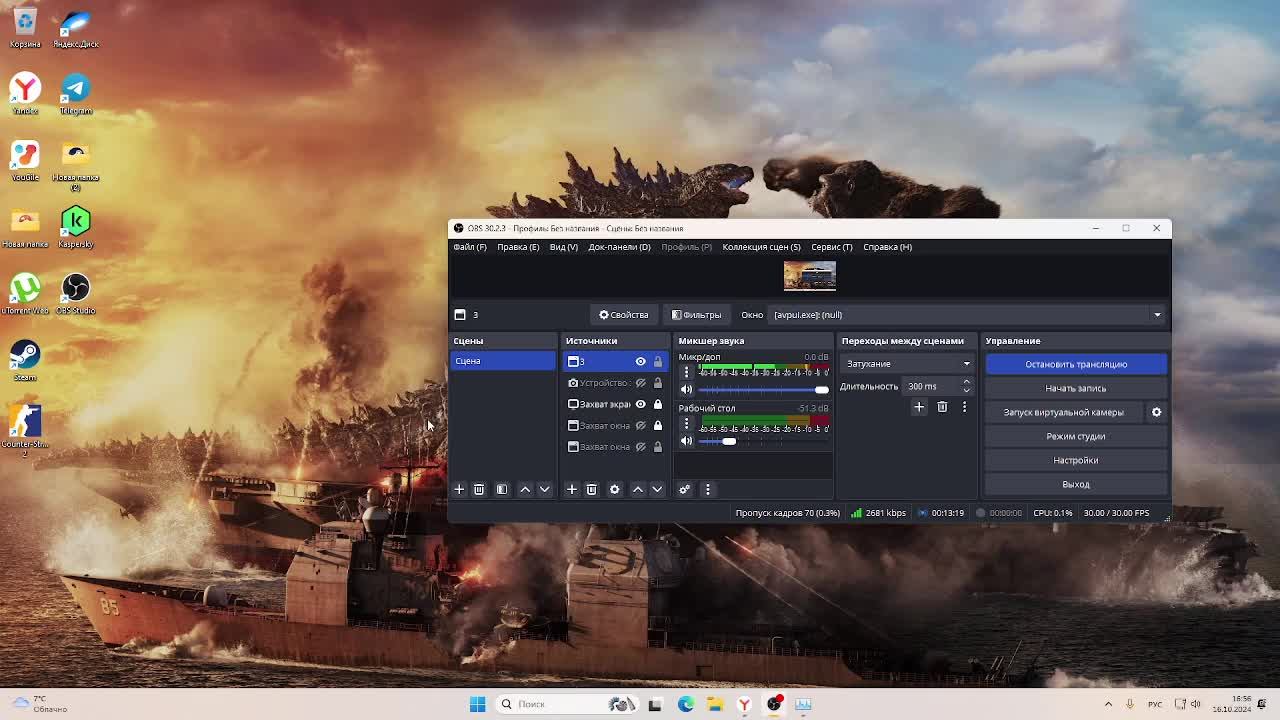Open the Сервис (T) menu
This screenshot has height=720, width=1280.
[832, 247]
